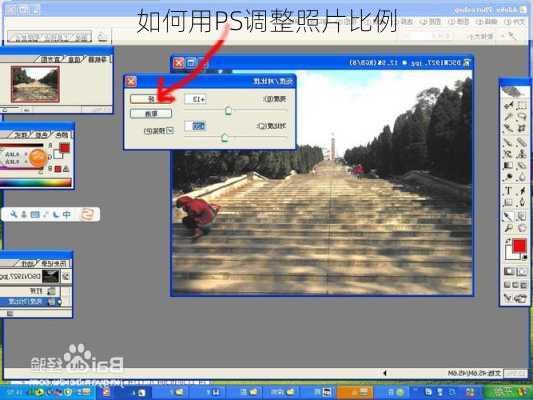533x400 pixels.
Task: Click the 好 (OK) button
Action: click(x=151, y=99)
